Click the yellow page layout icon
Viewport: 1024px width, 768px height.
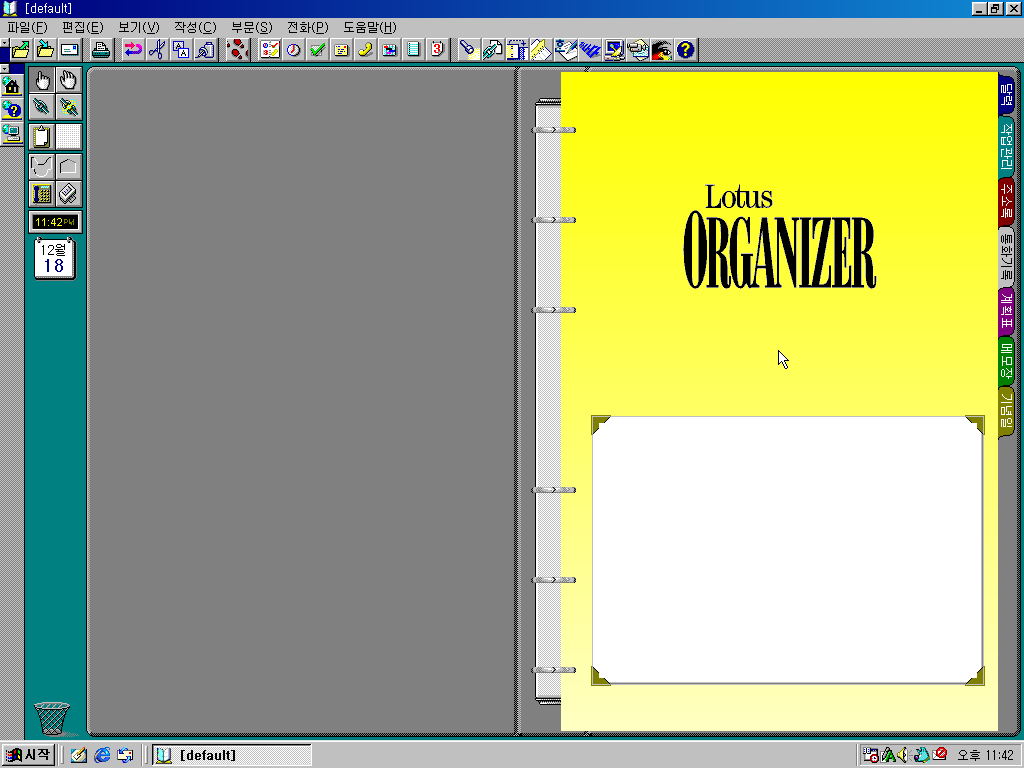pos(517,50)
